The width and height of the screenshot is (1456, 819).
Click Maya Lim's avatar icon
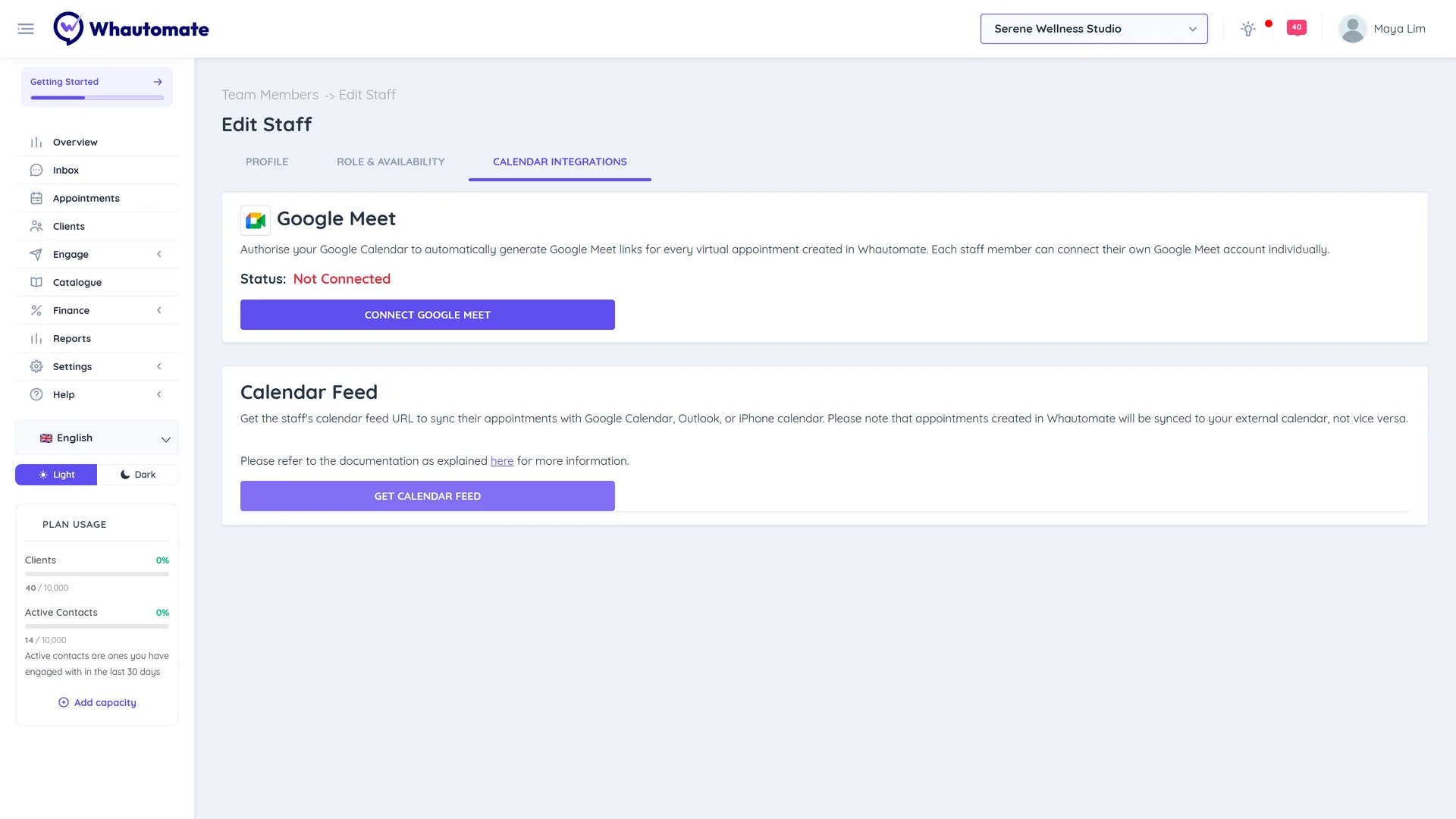coord(1352,29)
